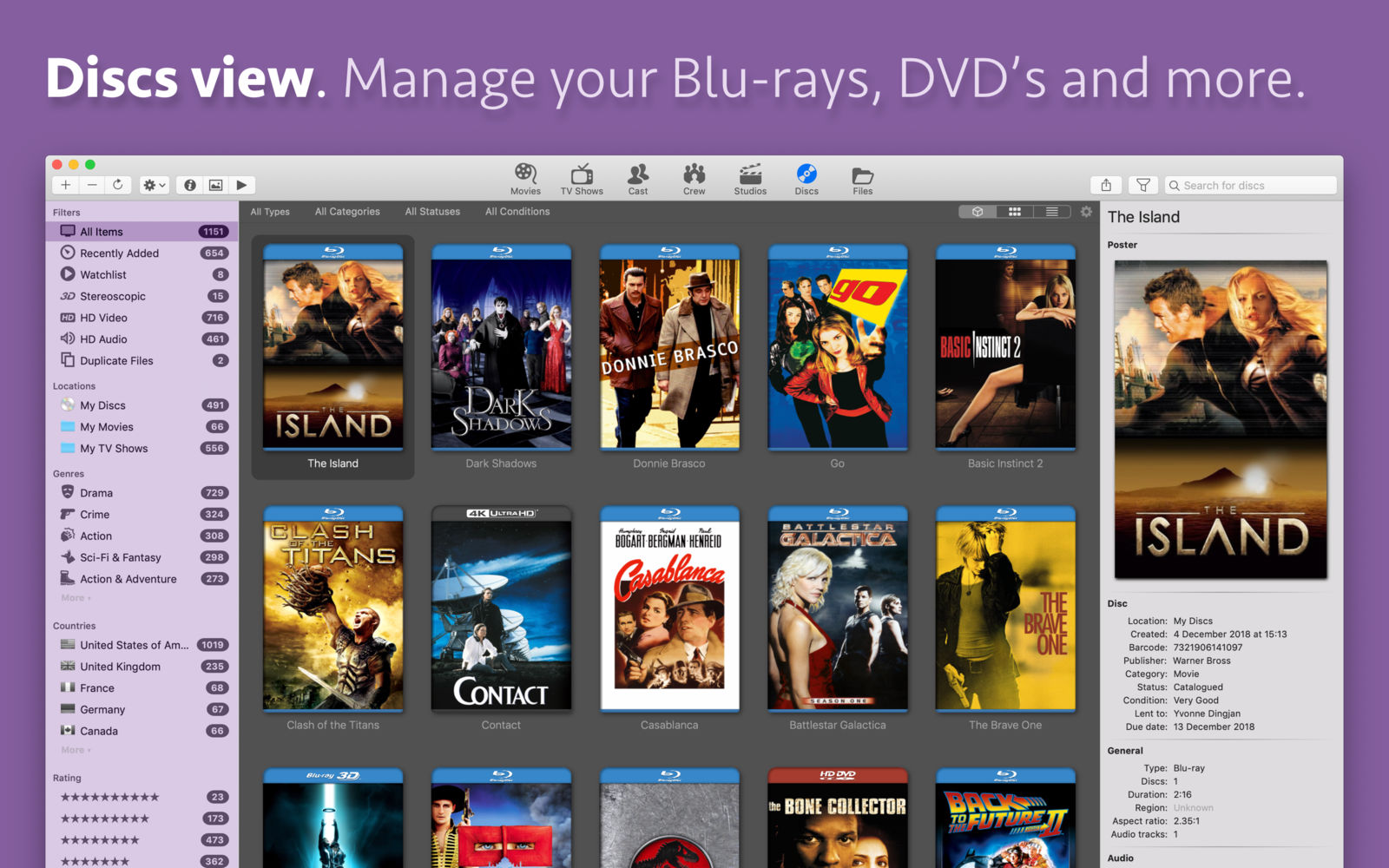The width and height of the screenshot is (1389, 868).
Task: Open the Studios section icon
Action: coord(750,180)
